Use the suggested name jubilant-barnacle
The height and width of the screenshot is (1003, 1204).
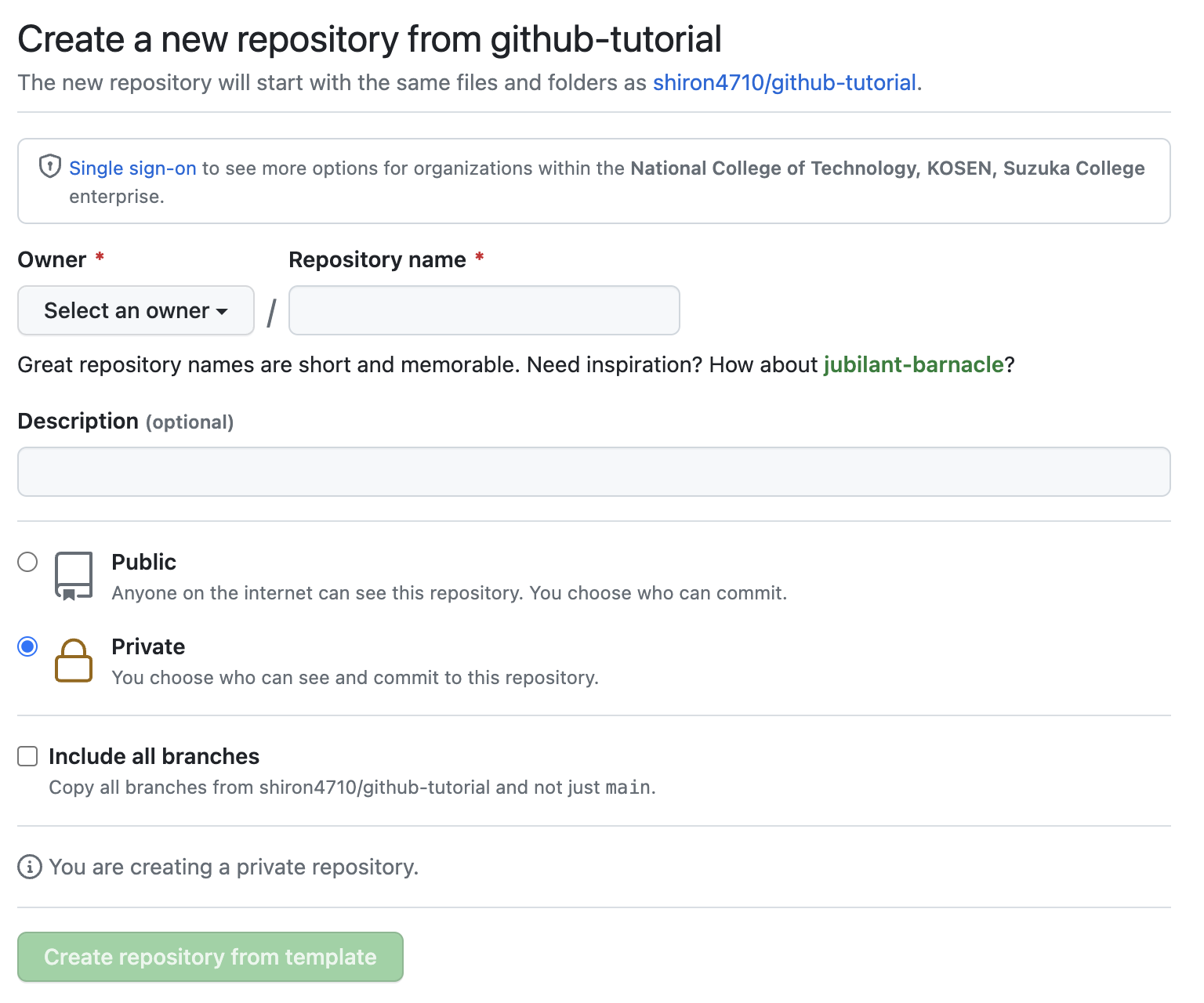pyautogui.click(x=913, y=364)
